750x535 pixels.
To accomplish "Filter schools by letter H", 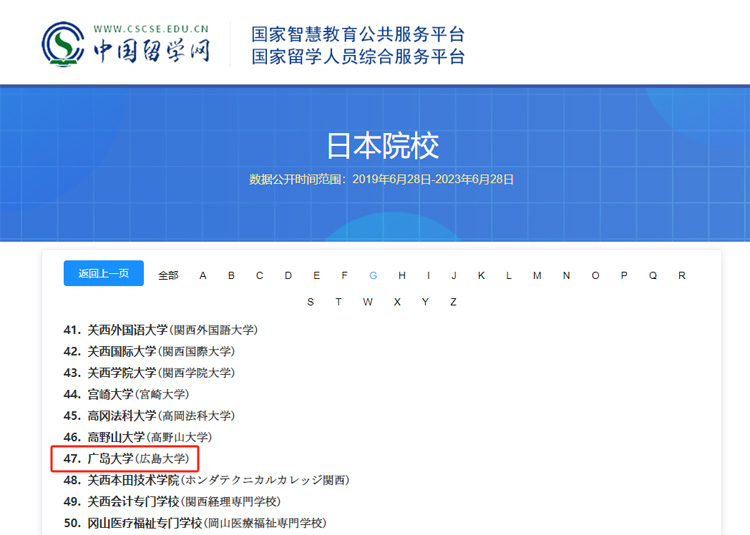I will [x=402, y=275].
